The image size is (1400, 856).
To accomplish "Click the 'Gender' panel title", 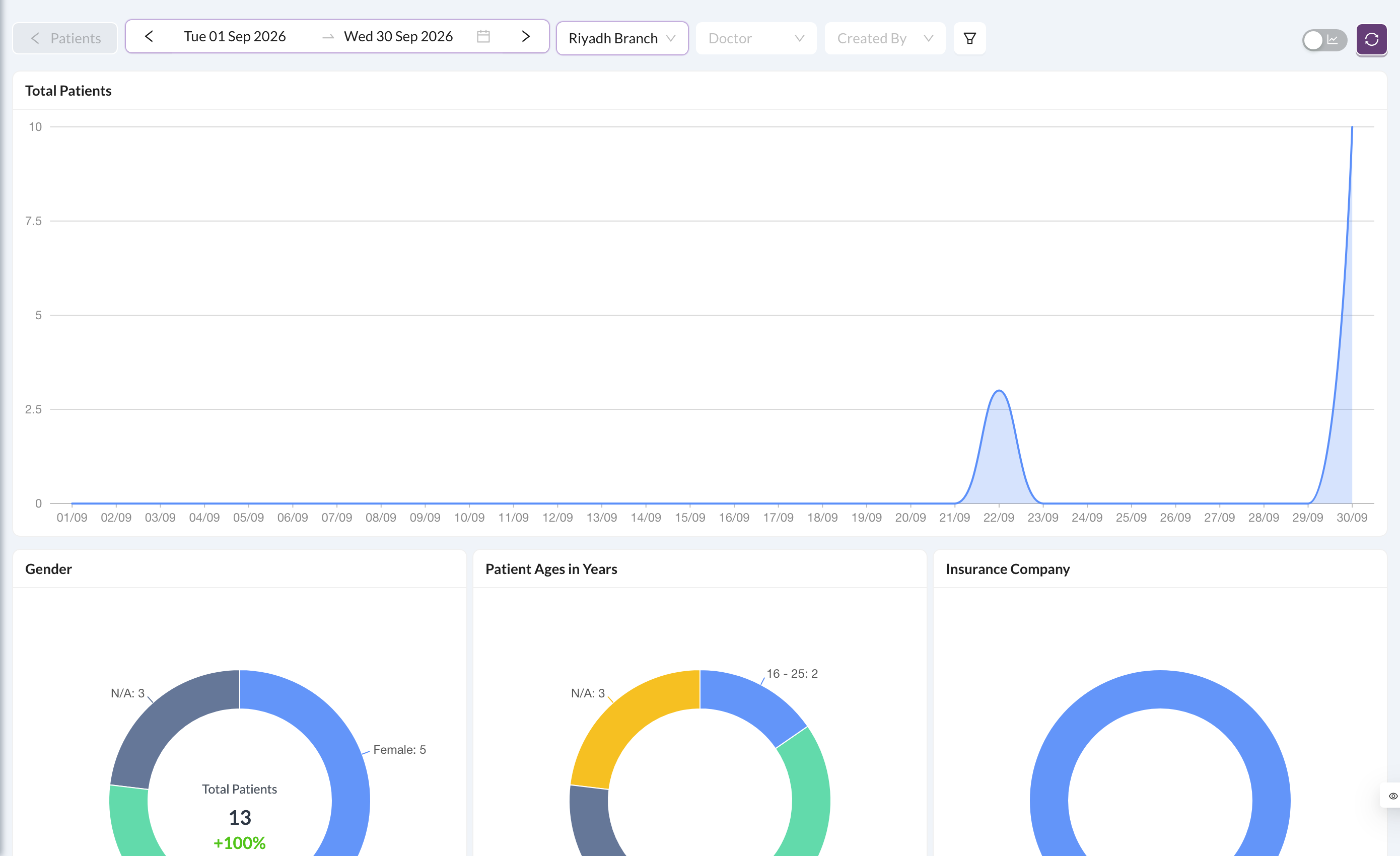I will [48, 569].
